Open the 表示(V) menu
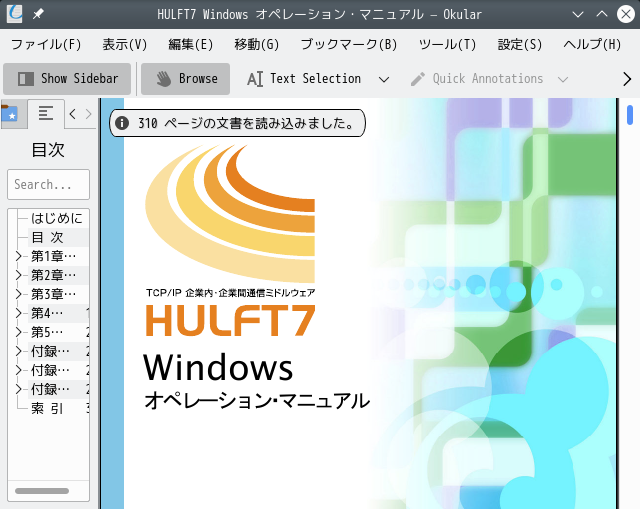The height and width of the screenshot is (509, 640). [x=124, y=44]
